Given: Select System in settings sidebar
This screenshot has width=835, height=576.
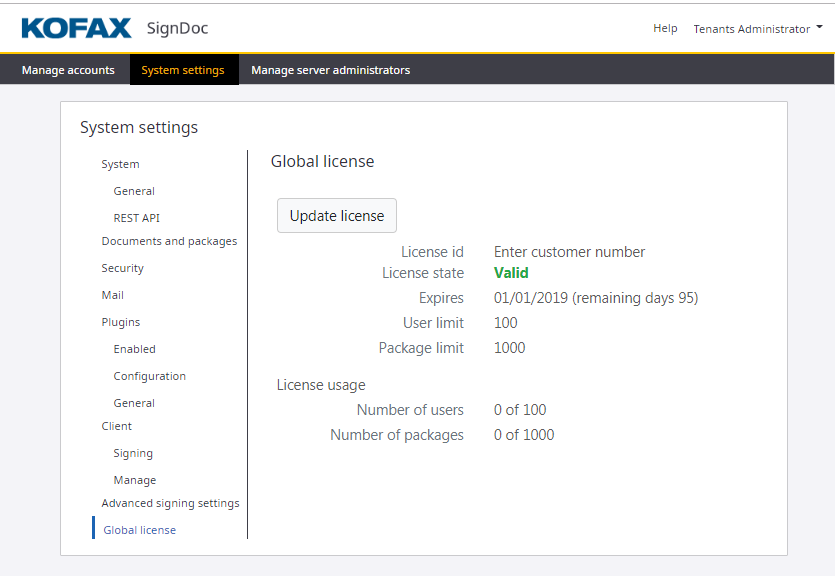Looking at the screenshot, I should [120, 164].
